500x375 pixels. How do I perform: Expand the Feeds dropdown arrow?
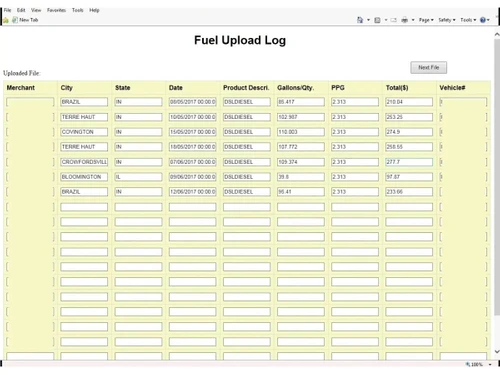(x=386, y=20)
